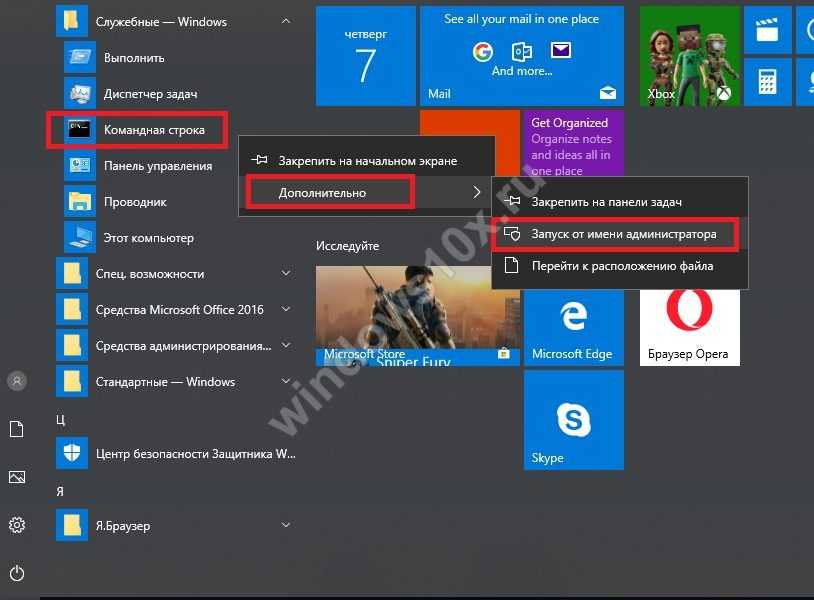Open the Get Organized OneNote tile

(574, 143)
